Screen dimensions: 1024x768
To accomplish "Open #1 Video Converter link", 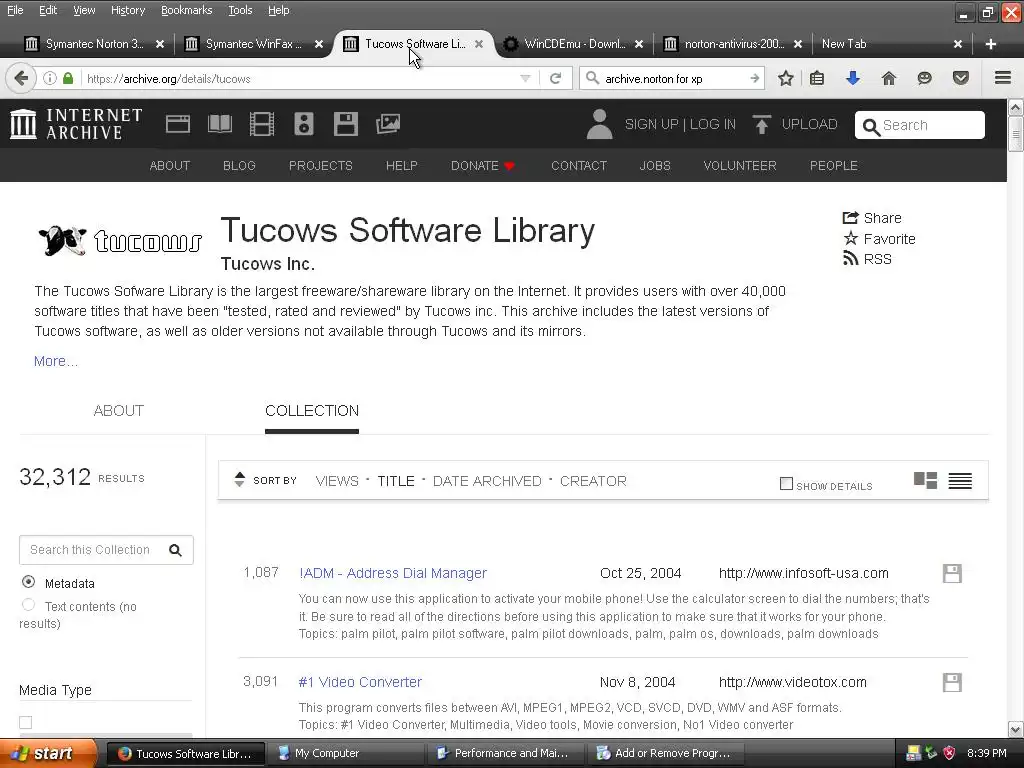I will point(360,682).
